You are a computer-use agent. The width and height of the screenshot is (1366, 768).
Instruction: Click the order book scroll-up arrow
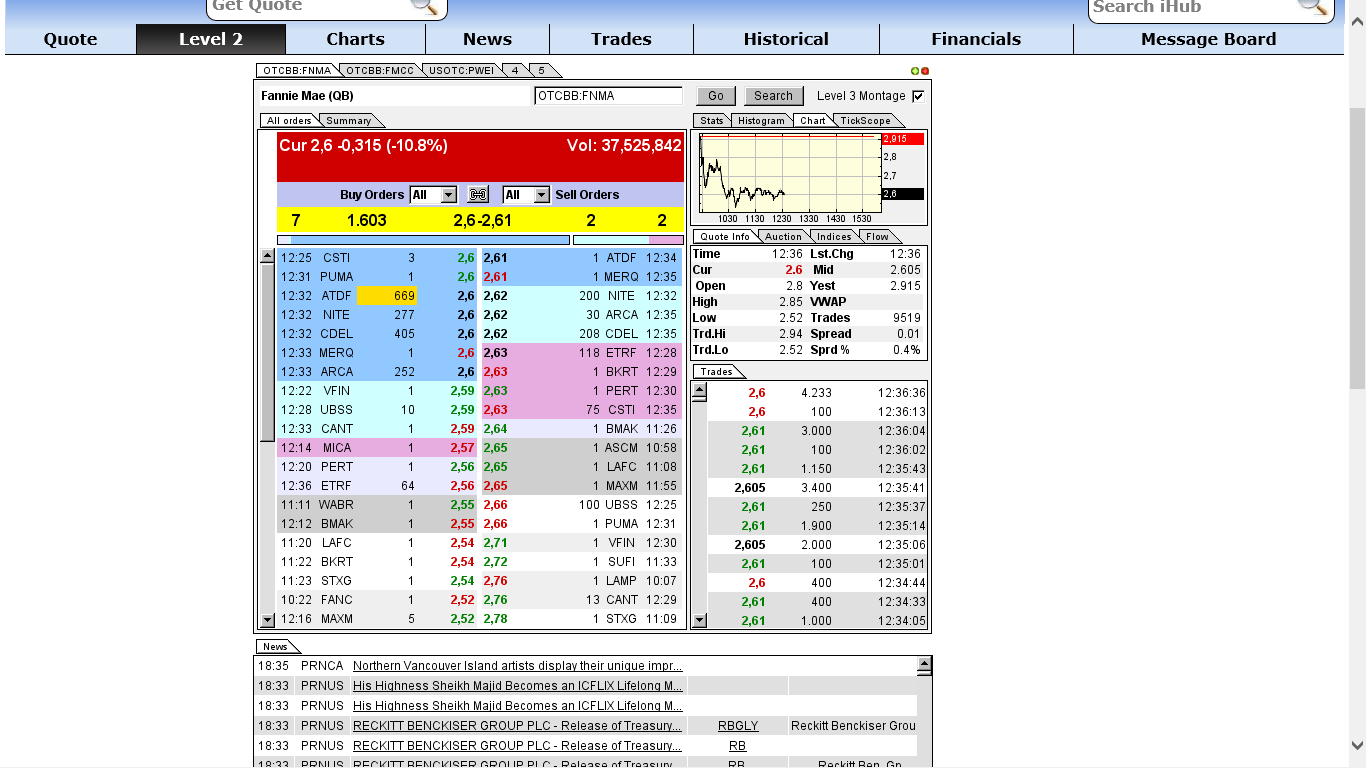(x=267, y=256)
